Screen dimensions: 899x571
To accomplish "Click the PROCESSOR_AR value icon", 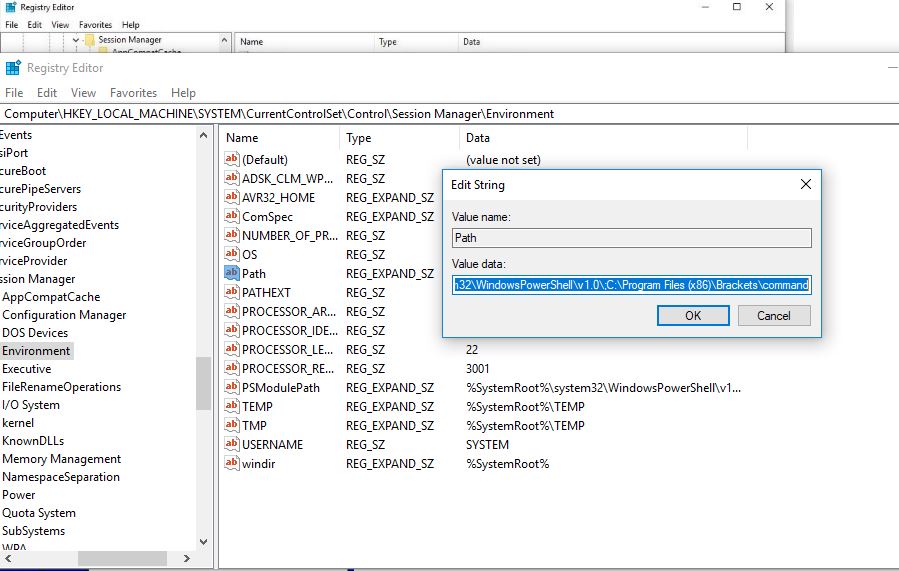I will [x=232, y=311].
